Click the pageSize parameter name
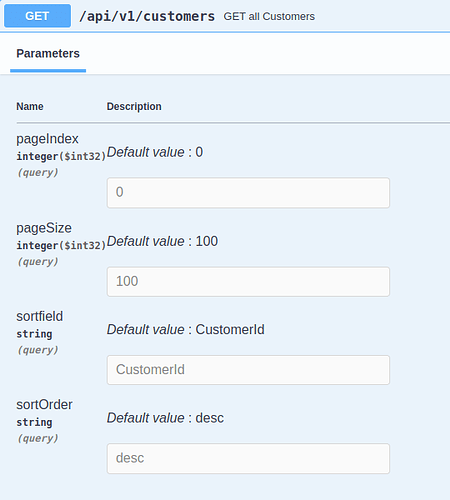This screenshot has height=500, width=450. [x=44, y=228]
